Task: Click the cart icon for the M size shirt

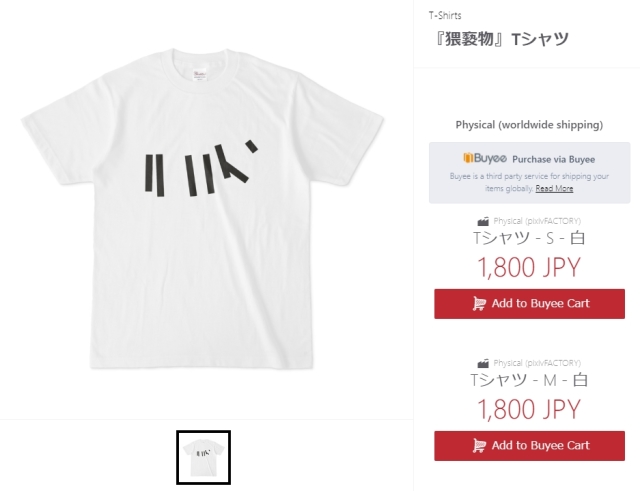Action: click(479, 446)
